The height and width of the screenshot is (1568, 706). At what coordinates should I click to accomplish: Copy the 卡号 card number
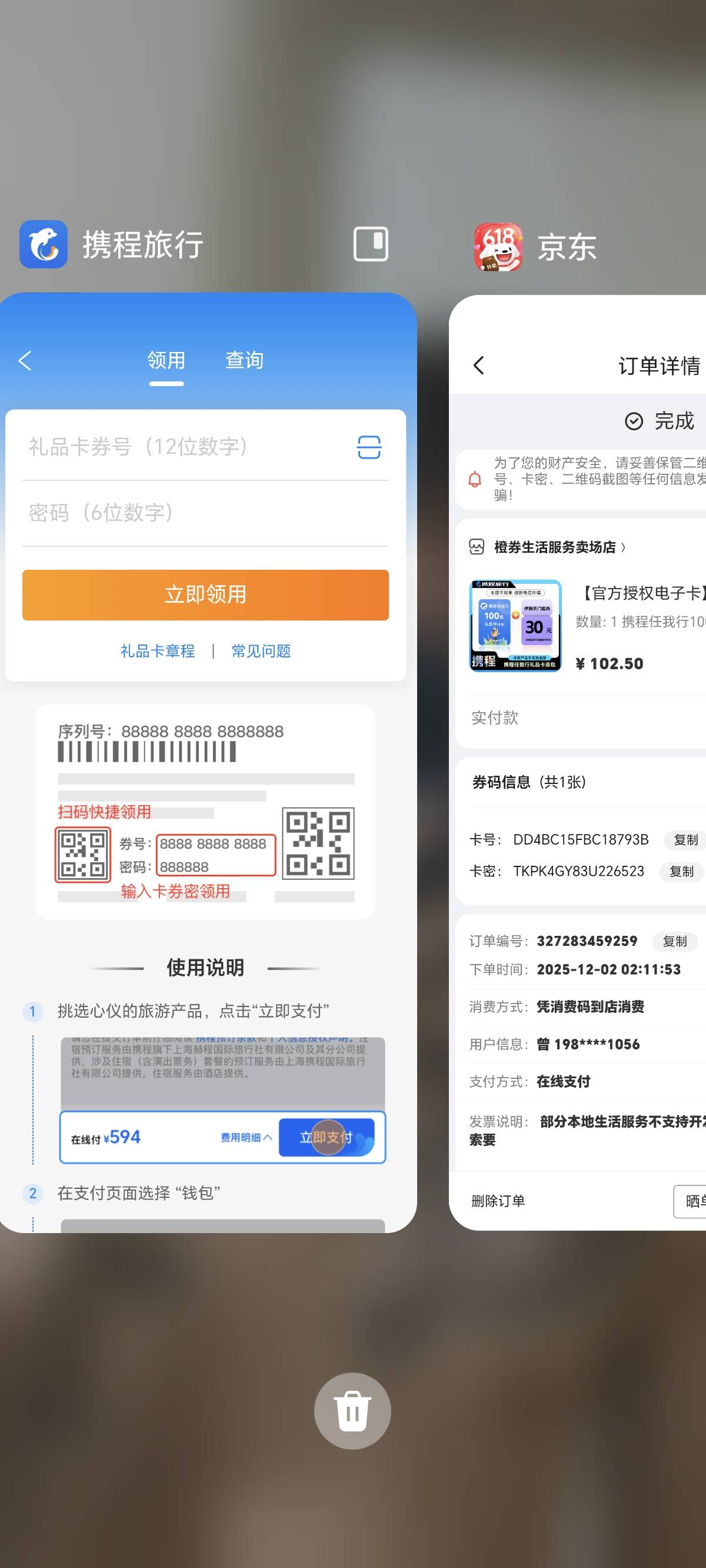tap(685, 840)
